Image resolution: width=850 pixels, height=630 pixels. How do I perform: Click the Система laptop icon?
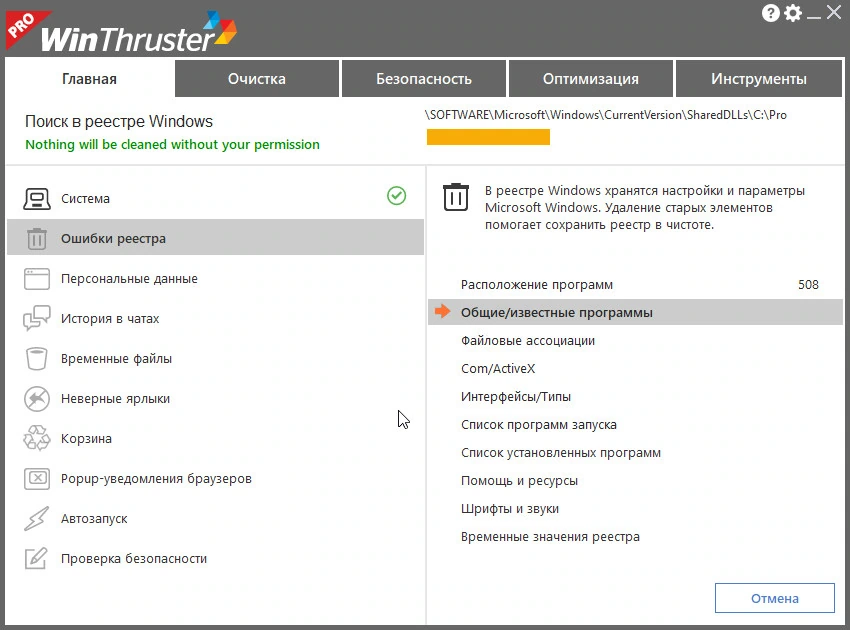(36, 199)
